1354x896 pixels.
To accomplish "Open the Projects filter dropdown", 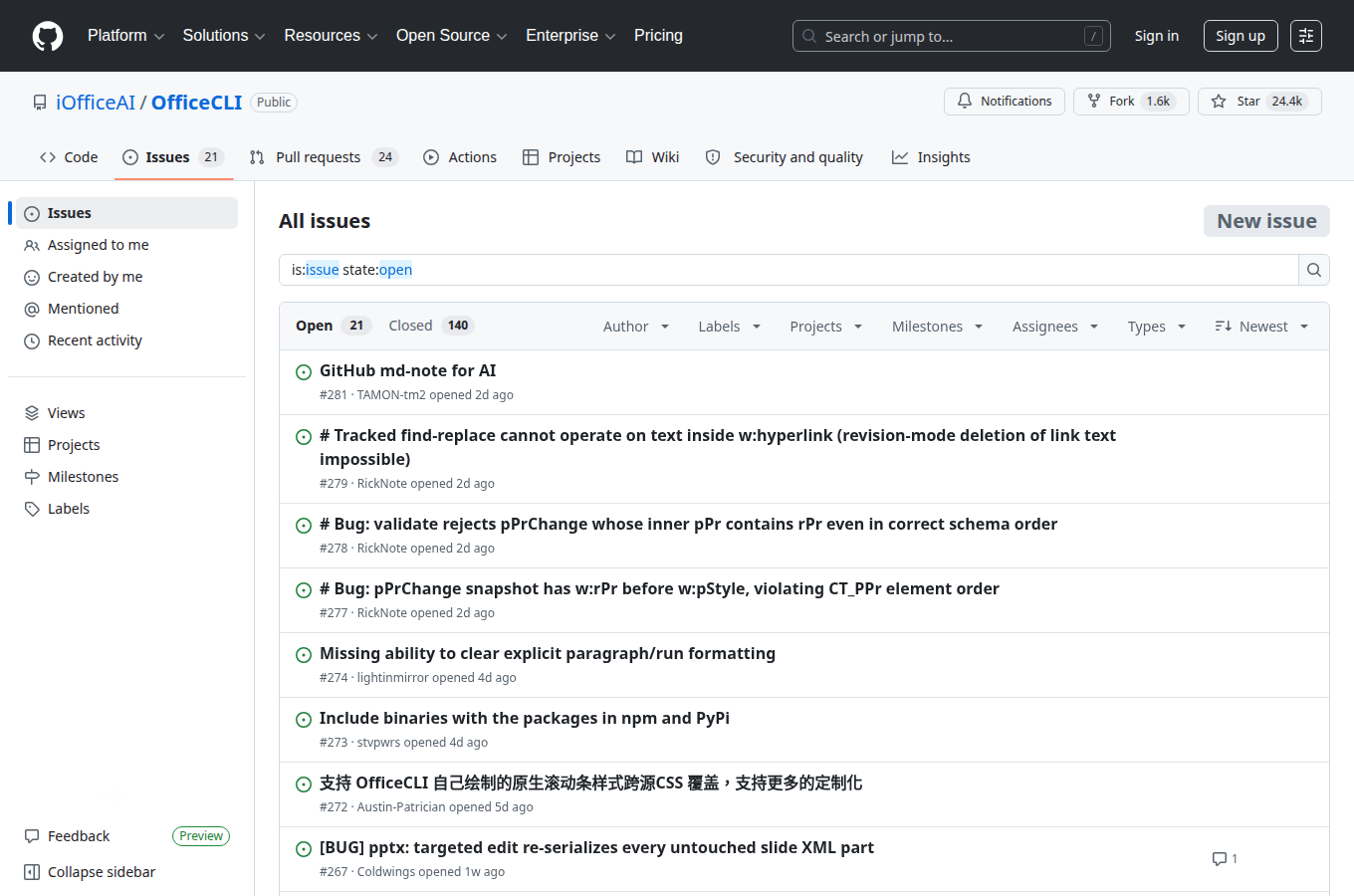I will point(826,327).
